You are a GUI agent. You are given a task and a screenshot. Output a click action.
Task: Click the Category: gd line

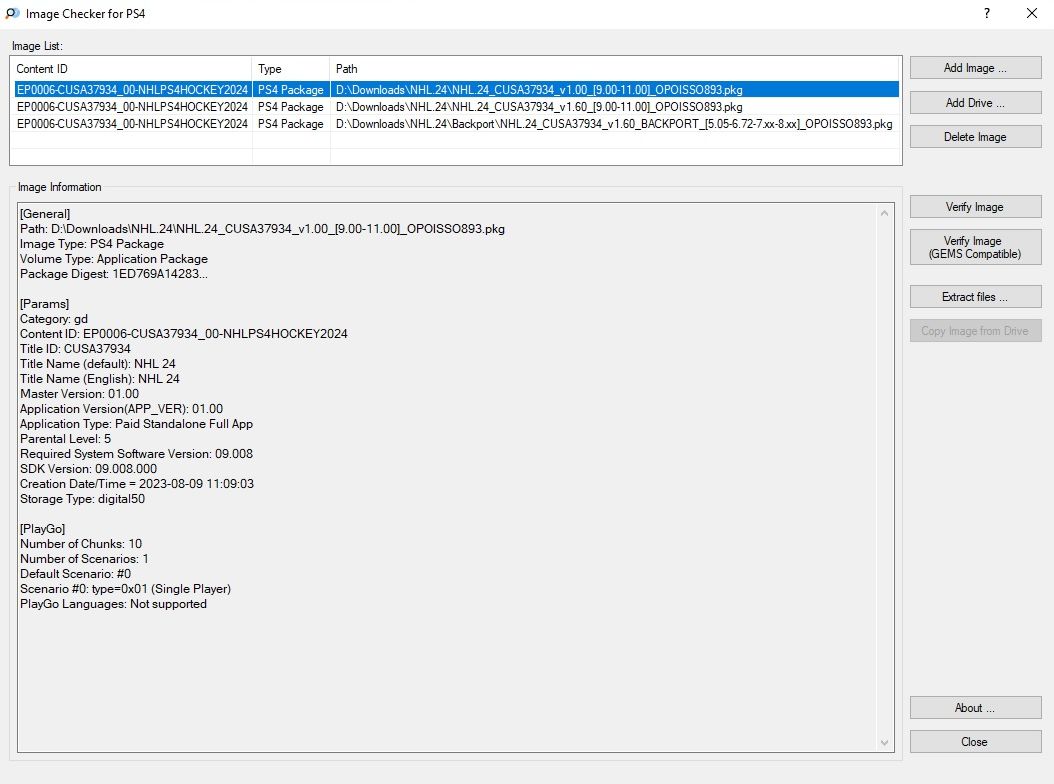coord(54,319)
